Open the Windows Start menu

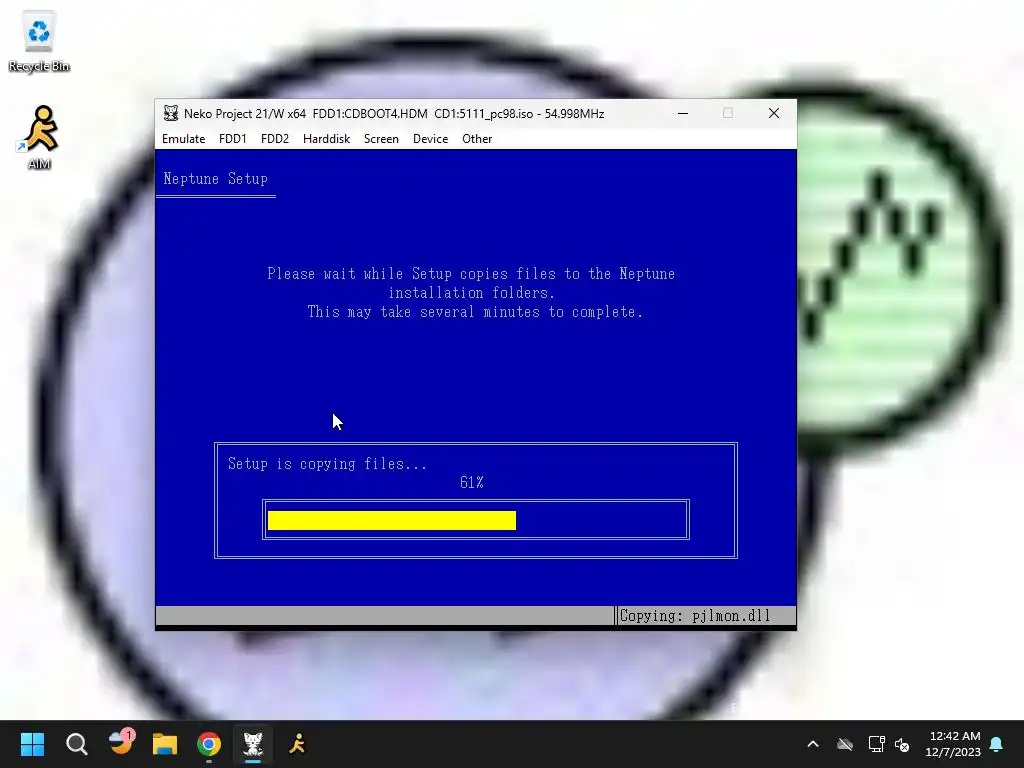pos(32,744)
